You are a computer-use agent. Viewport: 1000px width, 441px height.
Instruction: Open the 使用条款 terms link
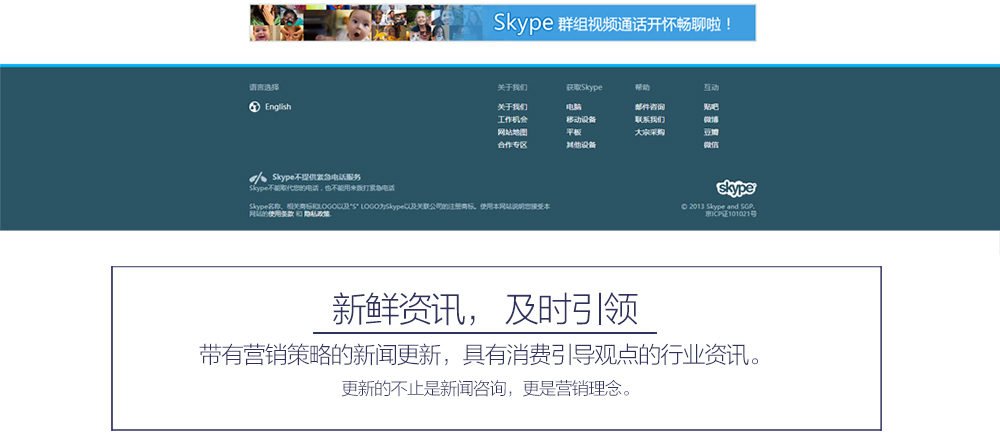pyautogui.click(x=281, y=214)
